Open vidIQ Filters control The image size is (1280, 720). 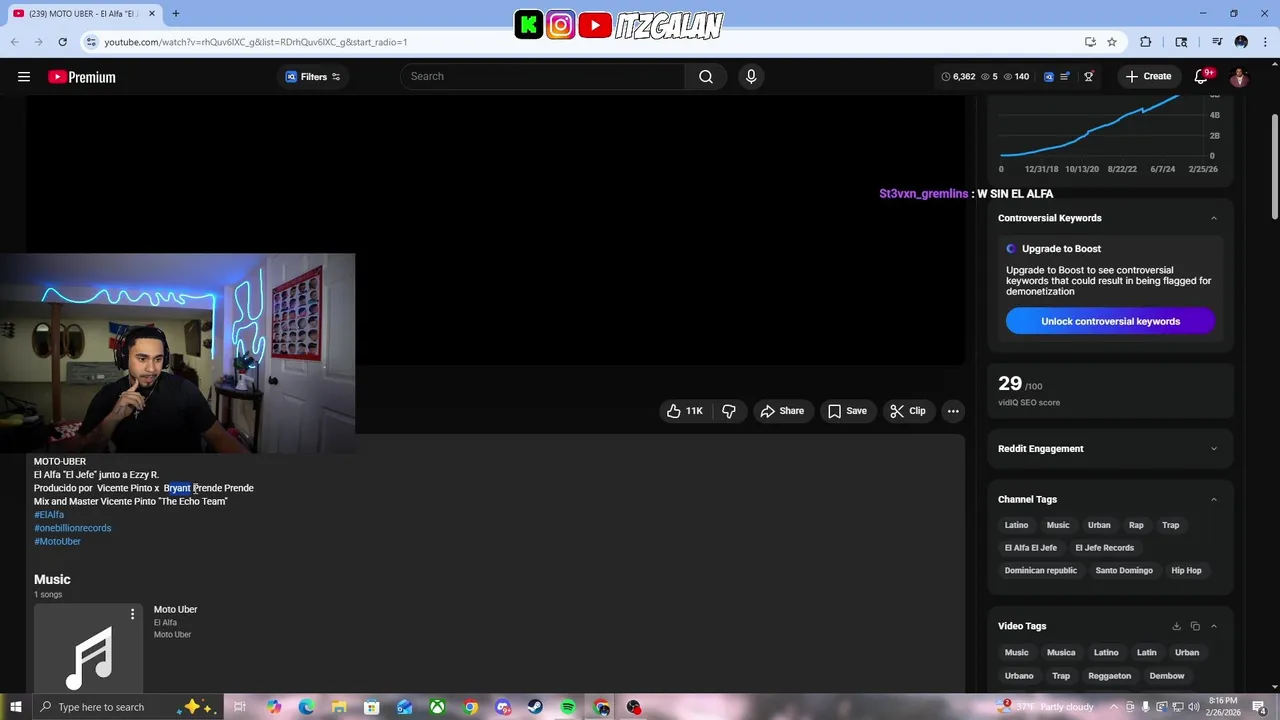(313, 77)
